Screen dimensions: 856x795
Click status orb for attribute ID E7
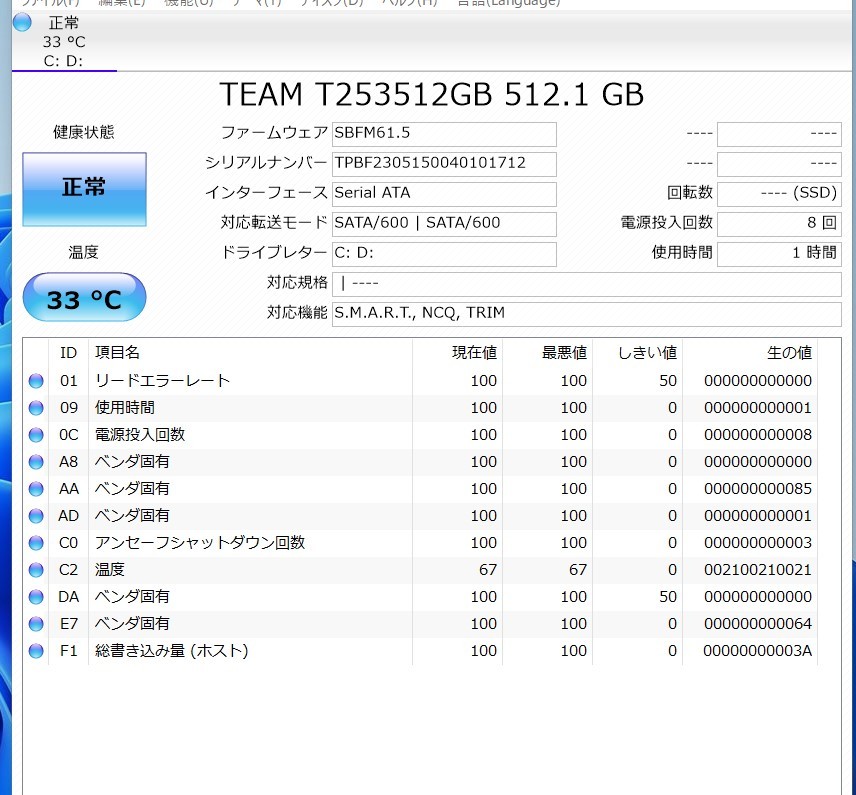[37, 624]
